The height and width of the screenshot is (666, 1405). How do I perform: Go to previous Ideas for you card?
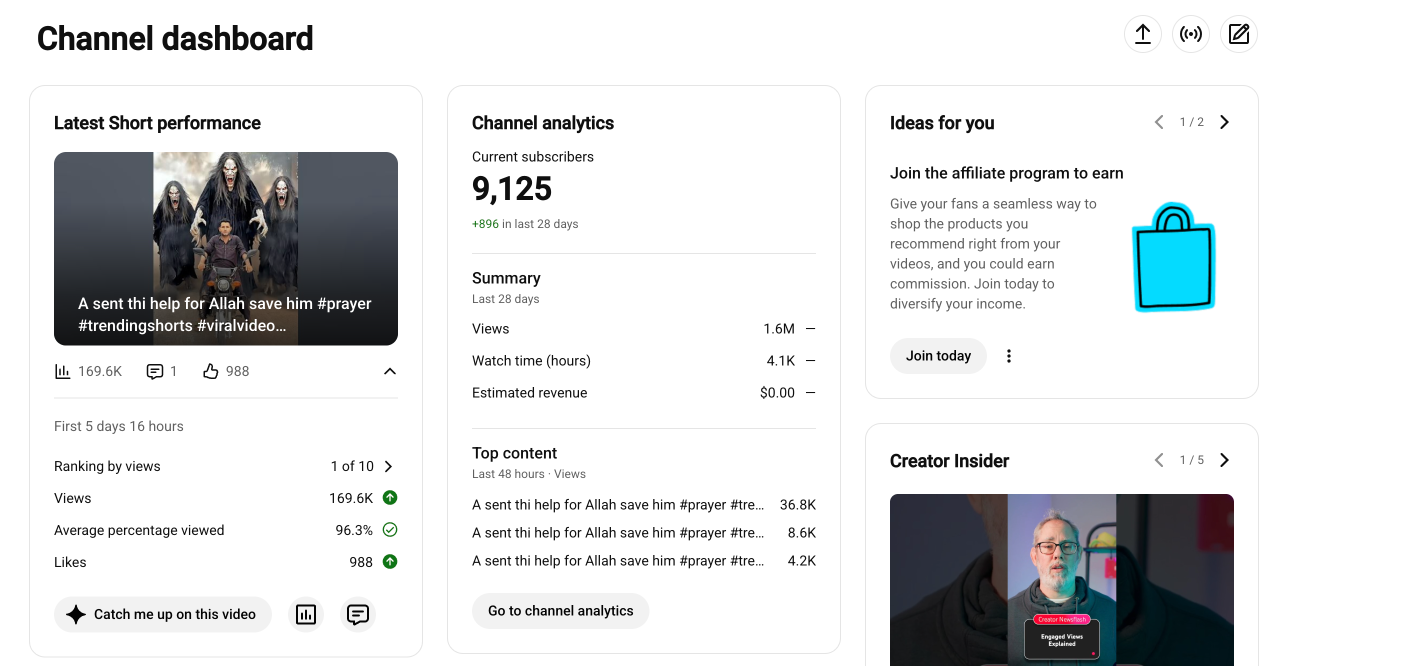[1159, 122]
